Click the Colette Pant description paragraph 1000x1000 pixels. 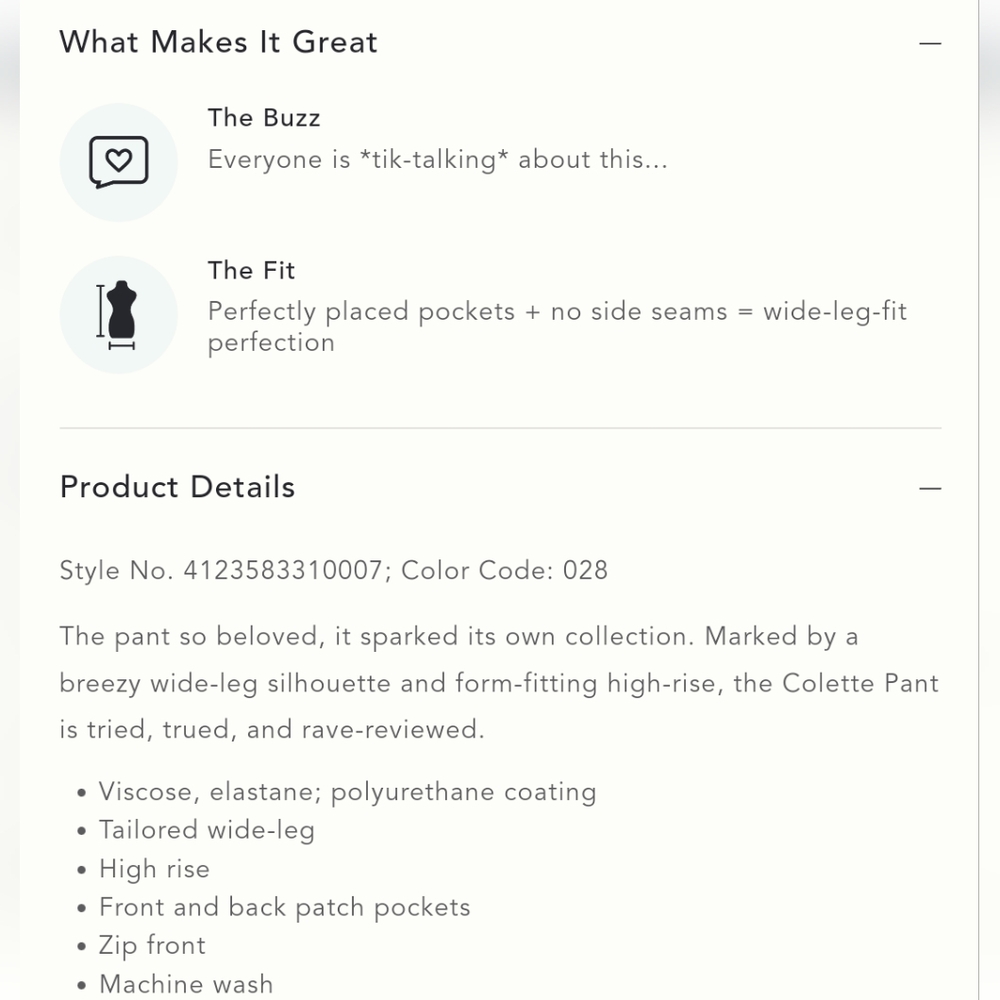[499, 683]
